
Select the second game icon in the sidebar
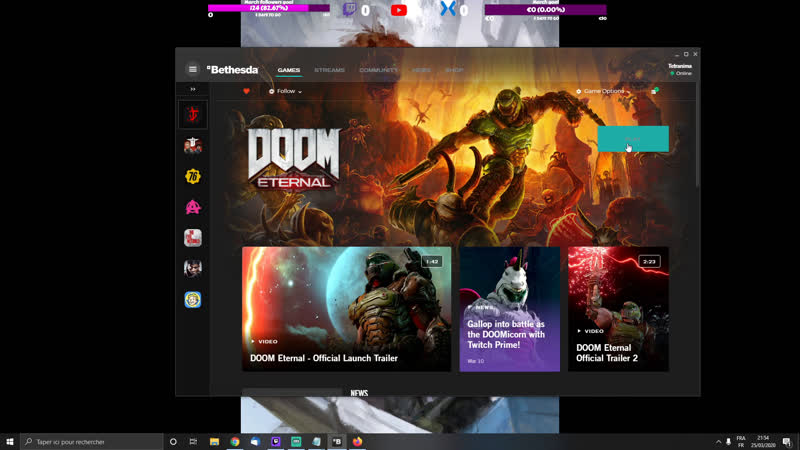pyautogui.click(x=193, y=146)
